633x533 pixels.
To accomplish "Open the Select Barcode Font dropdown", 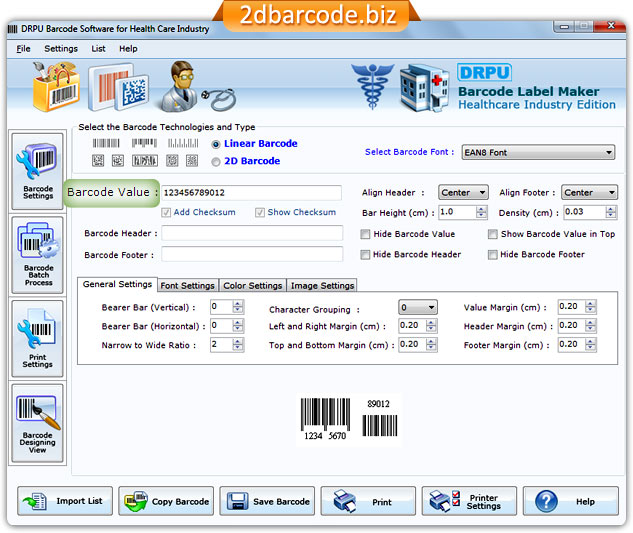I will 538,152.
